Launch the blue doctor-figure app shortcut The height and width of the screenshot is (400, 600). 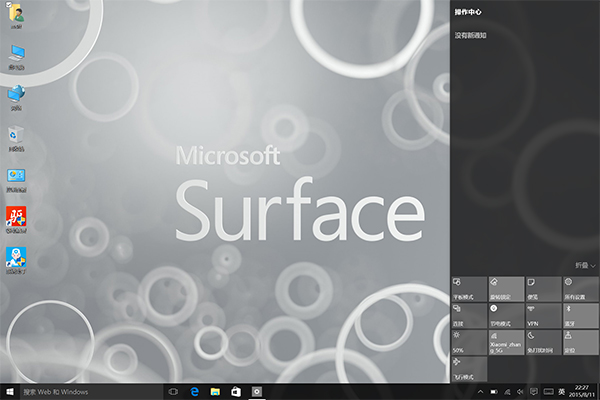click(16, 261)
